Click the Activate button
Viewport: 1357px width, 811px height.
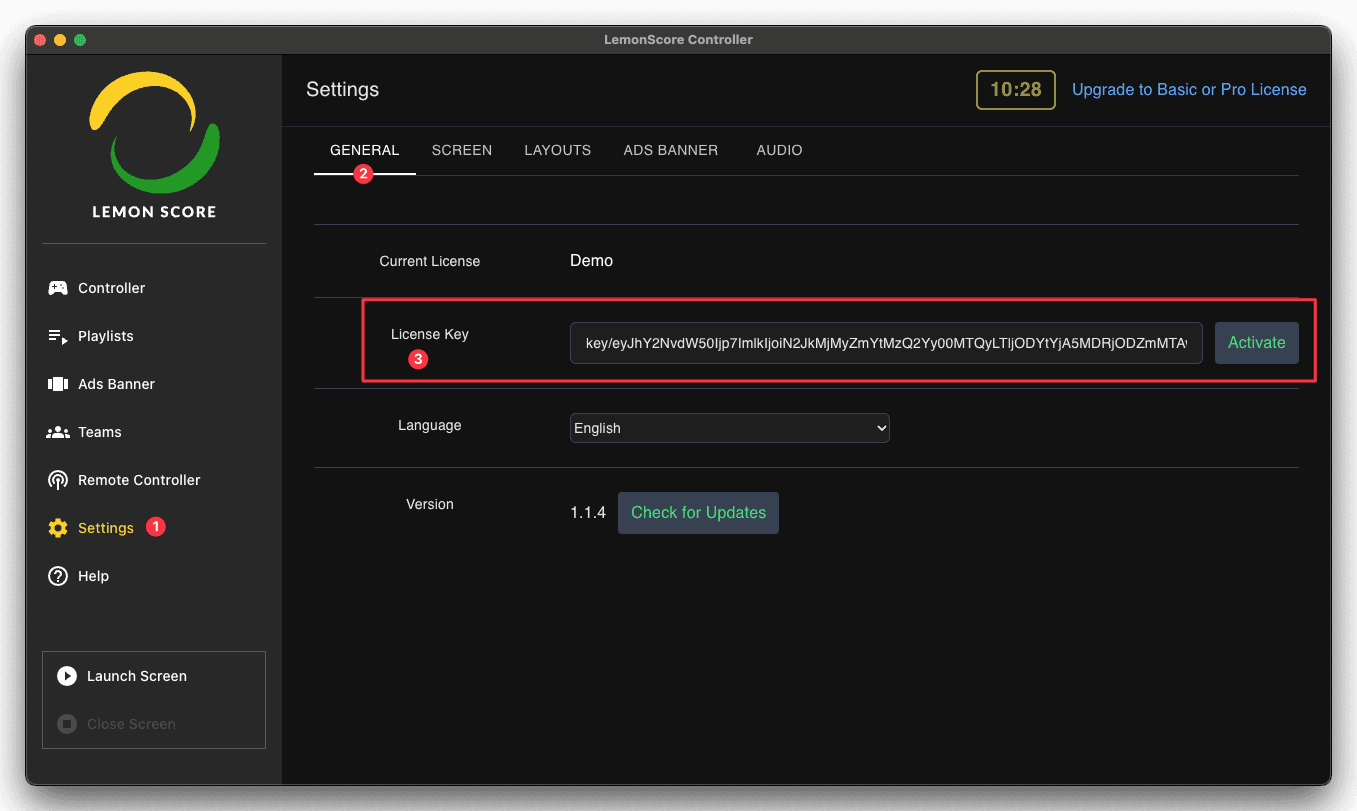pyautogui.click(x=1256, y=343)
